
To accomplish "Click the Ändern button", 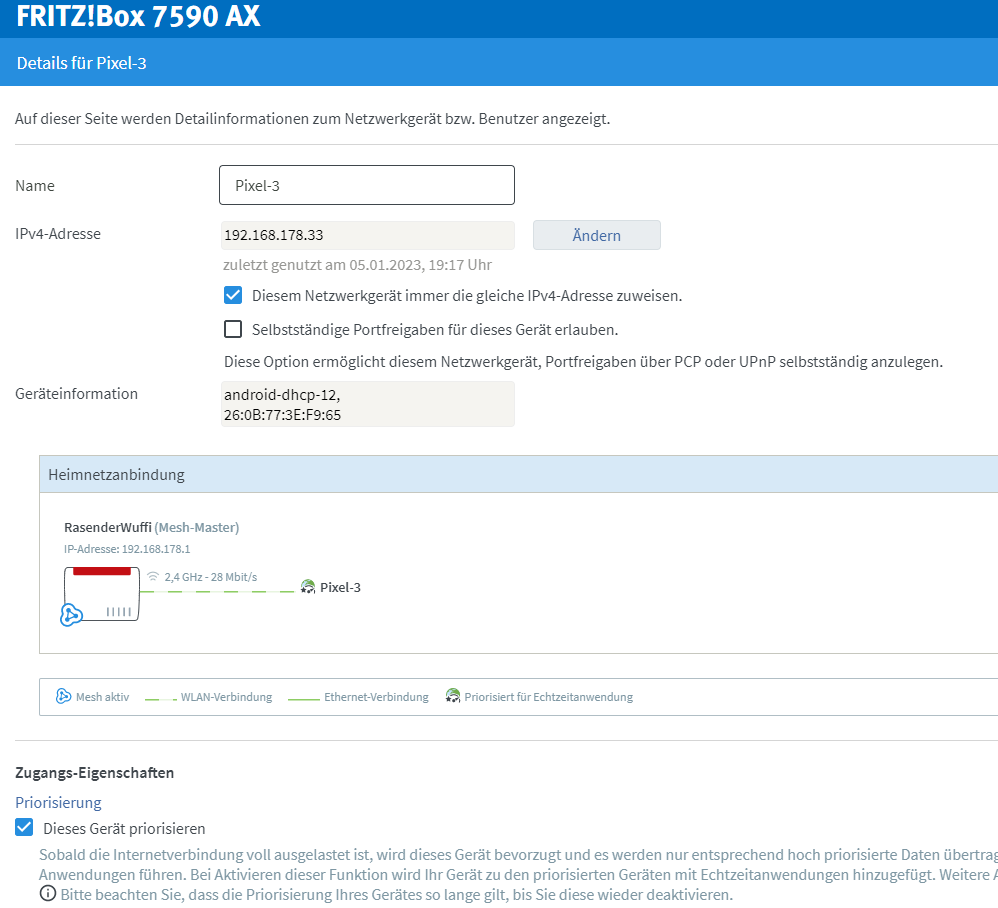I will coord(596,235).
